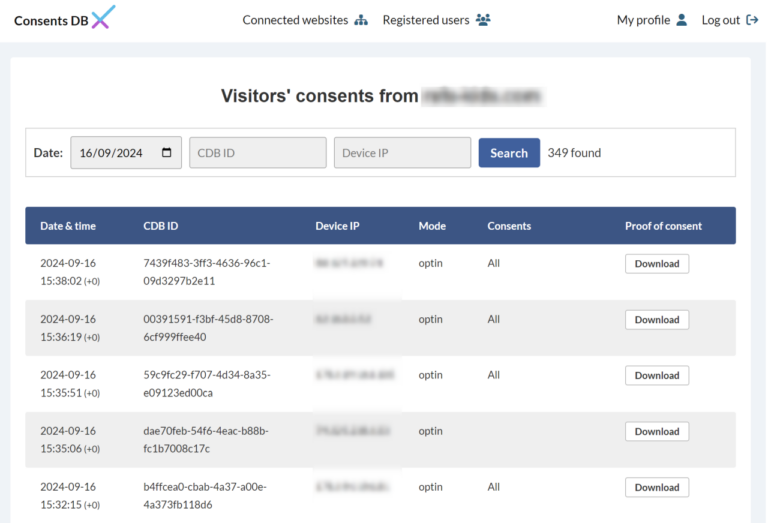The width and height of the screenshot is (768, 523).
Task: Click the Date & time column header
Action: click(x=68, y=226)
